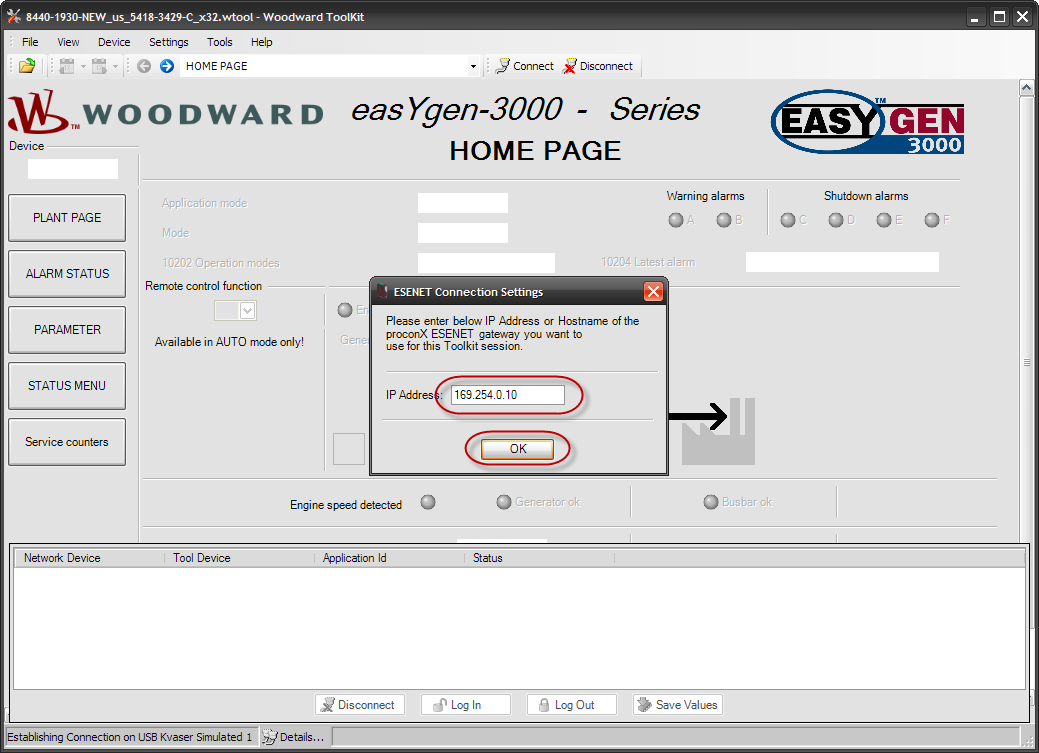Open the Remote control function combo box
The width and height of the screenshot is (1039, 753).
(x=235, y=310)
